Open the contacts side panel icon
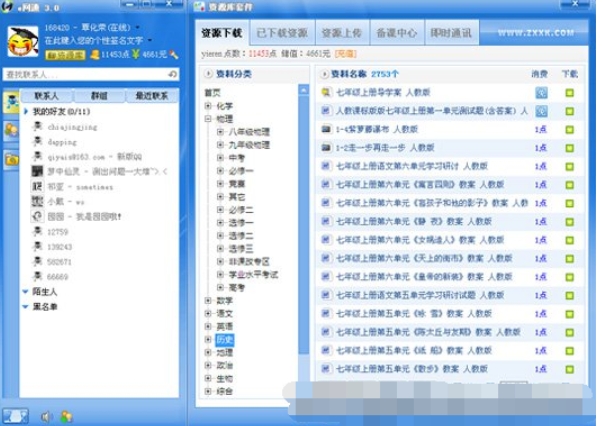 [11, 102]
